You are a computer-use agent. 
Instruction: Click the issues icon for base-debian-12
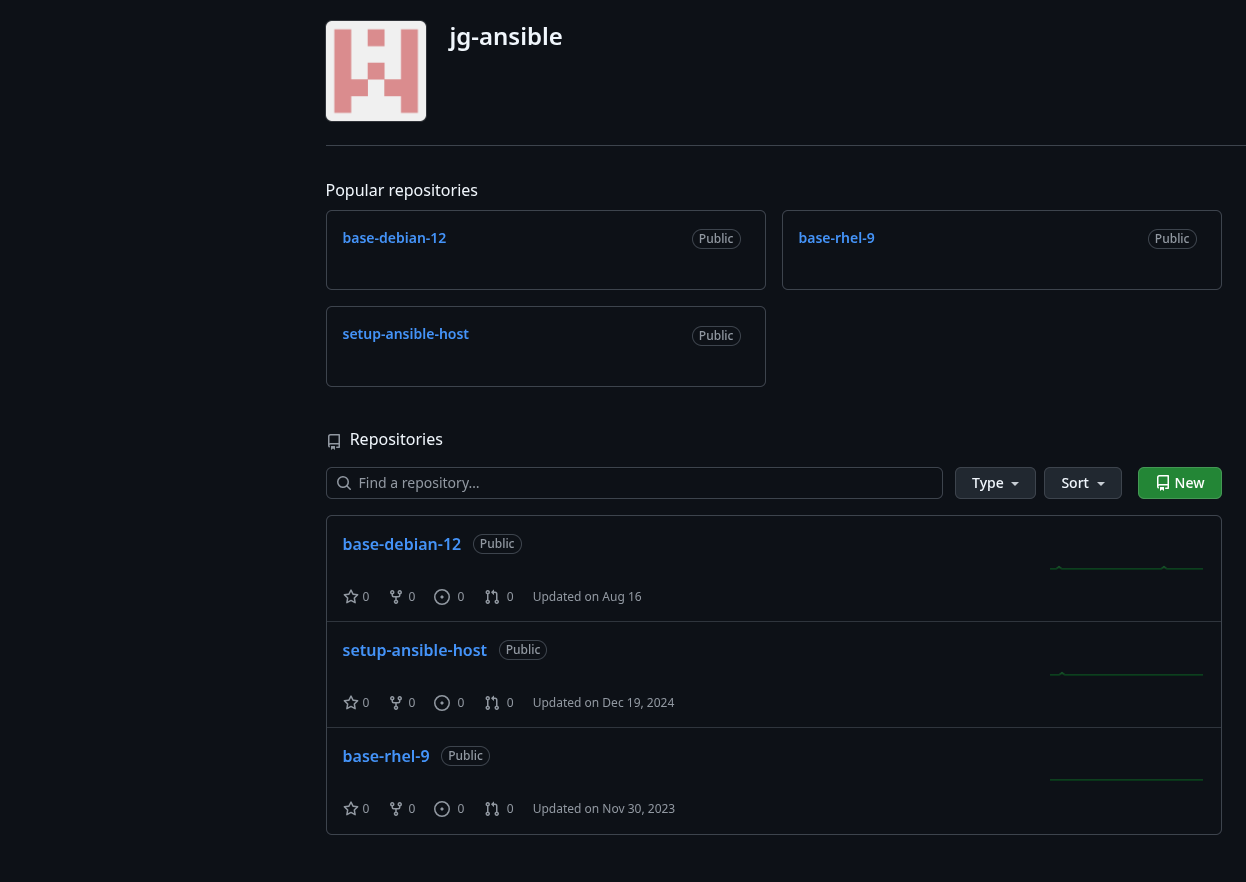coord(442,597)
